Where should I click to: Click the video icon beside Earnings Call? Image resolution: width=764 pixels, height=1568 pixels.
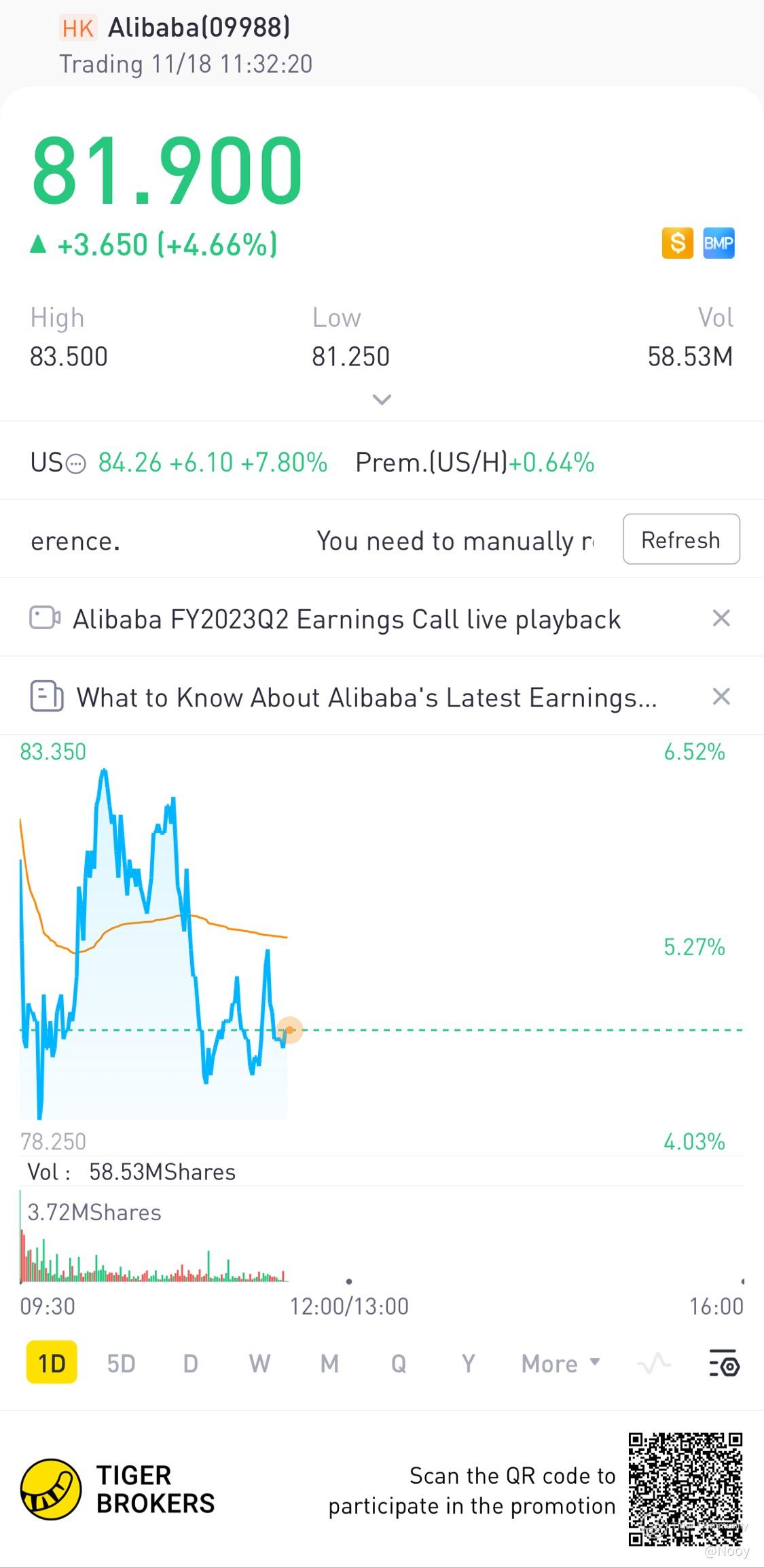point(45,618)
